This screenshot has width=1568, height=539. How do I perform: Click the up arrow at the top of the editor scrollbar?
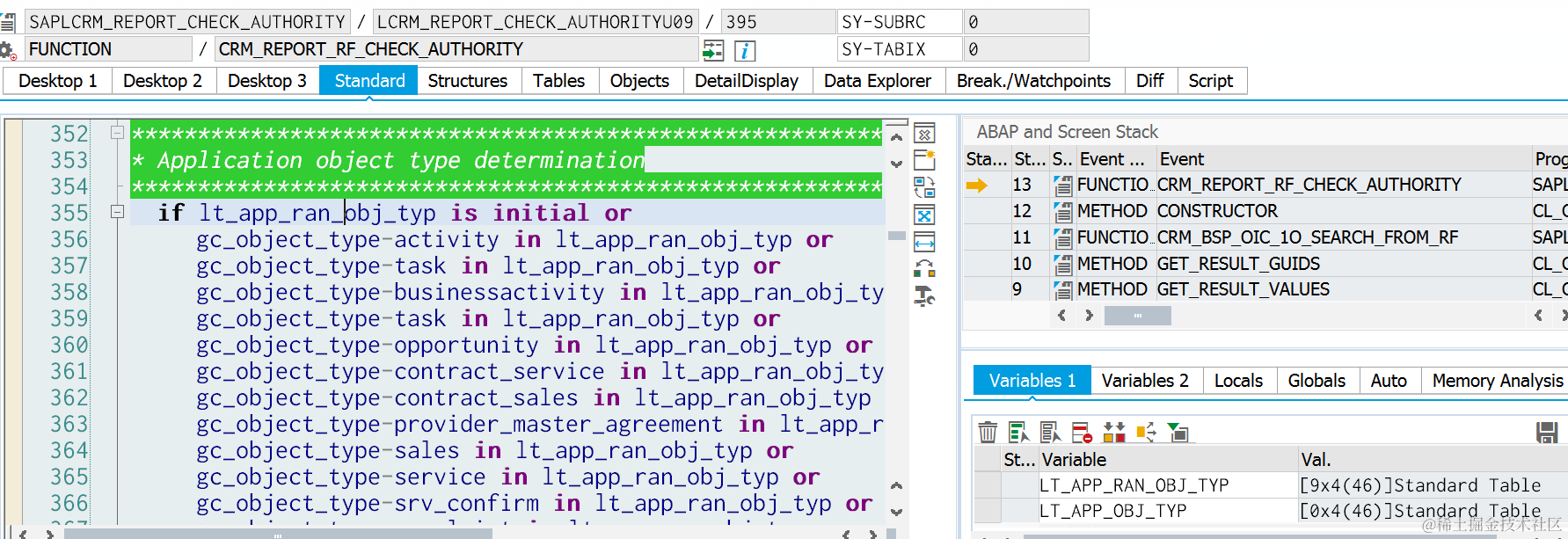(x=896, y=137)
